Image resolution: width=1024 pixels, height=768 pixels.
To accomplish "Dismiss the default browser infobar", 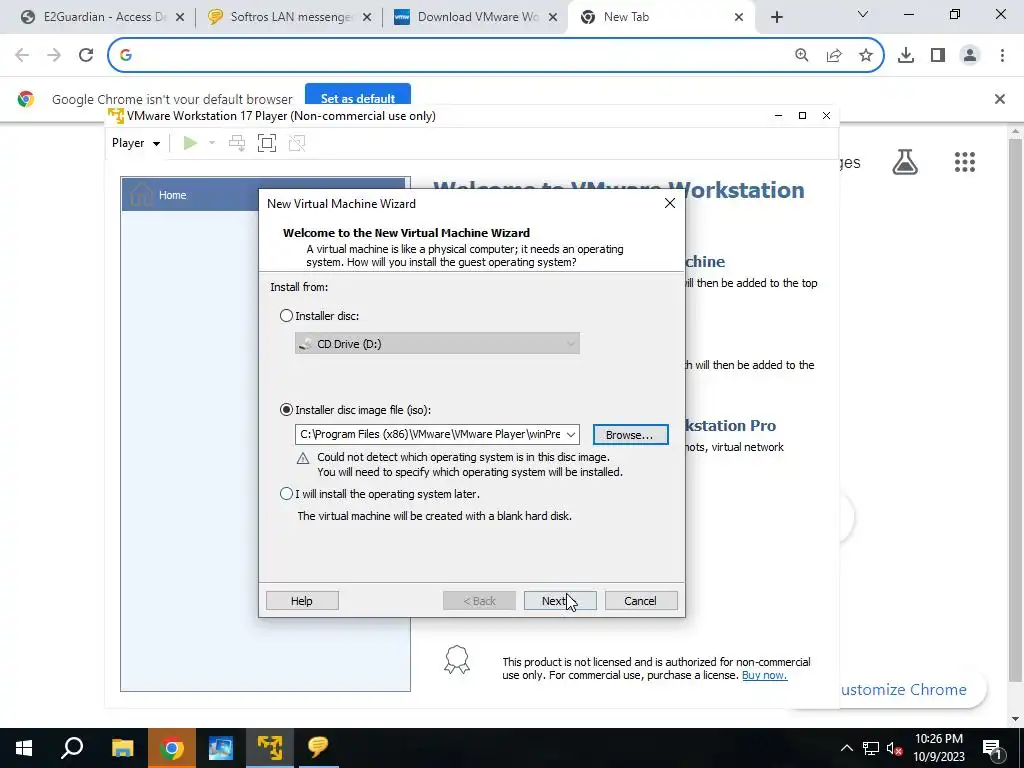I will coord(1000,99).
